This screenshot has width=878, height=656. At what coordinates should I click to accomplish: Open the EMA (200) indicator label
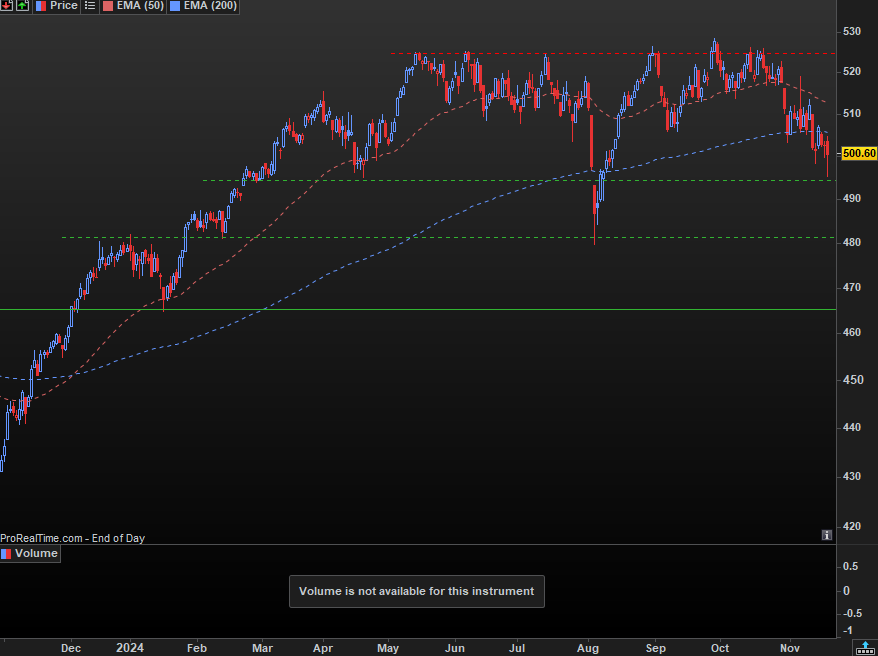point(203,6)
